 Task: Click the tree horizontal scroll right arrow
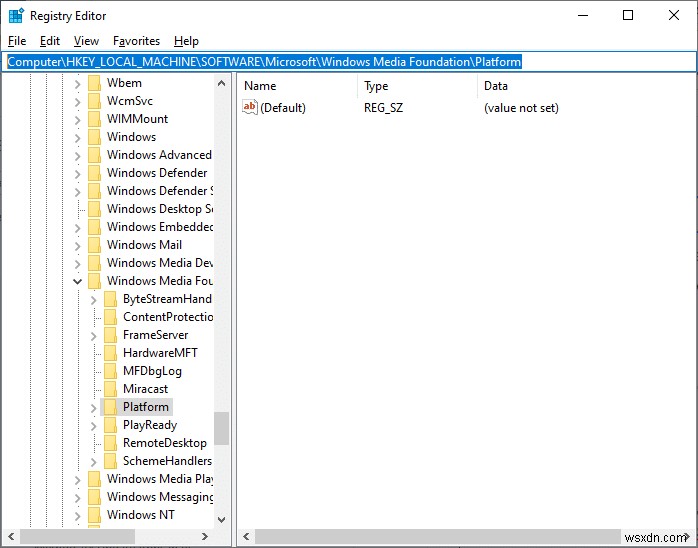205,536
